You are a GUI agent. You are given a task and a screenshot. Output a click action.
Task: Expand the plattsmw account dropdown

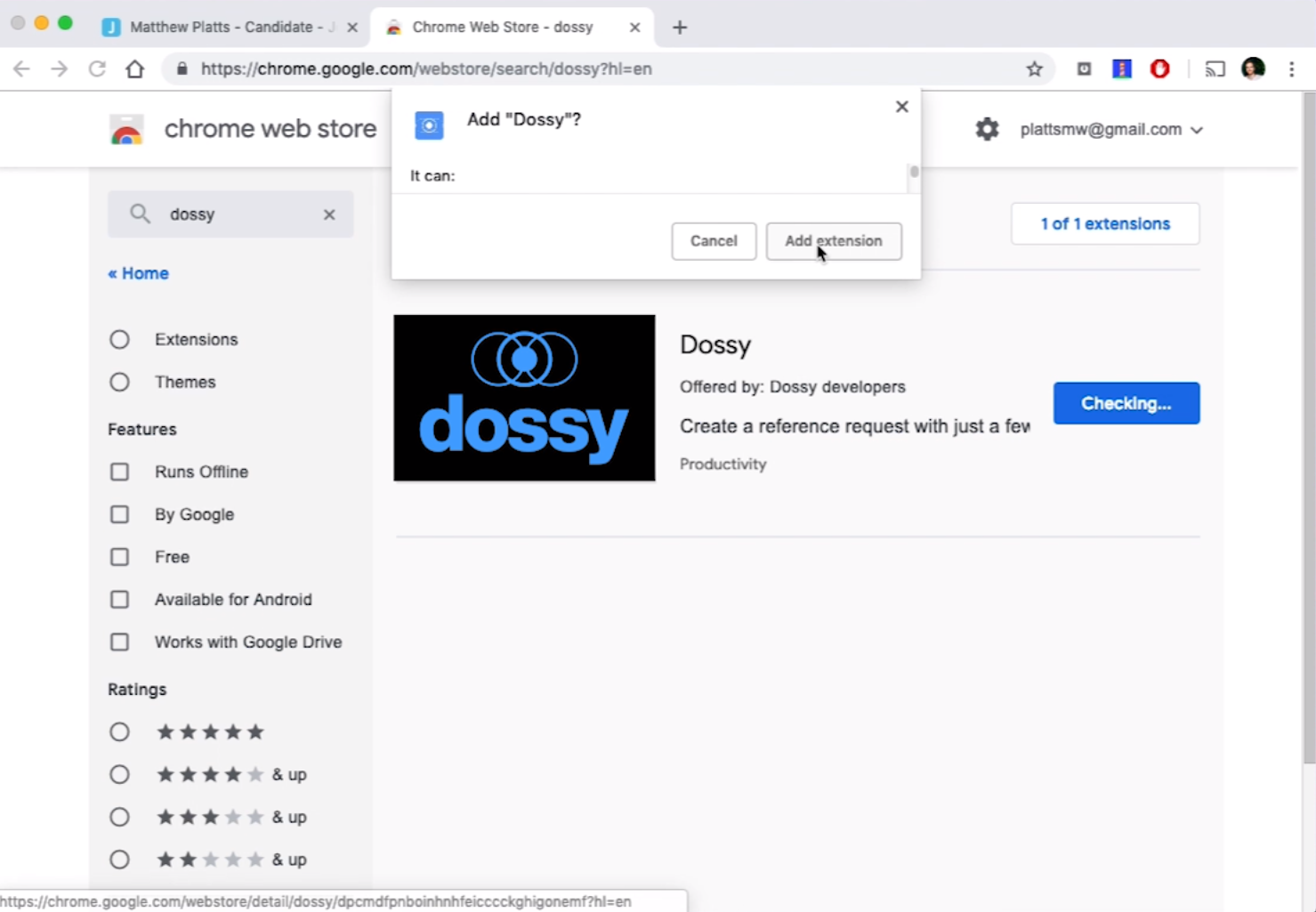click(1197, 129)
